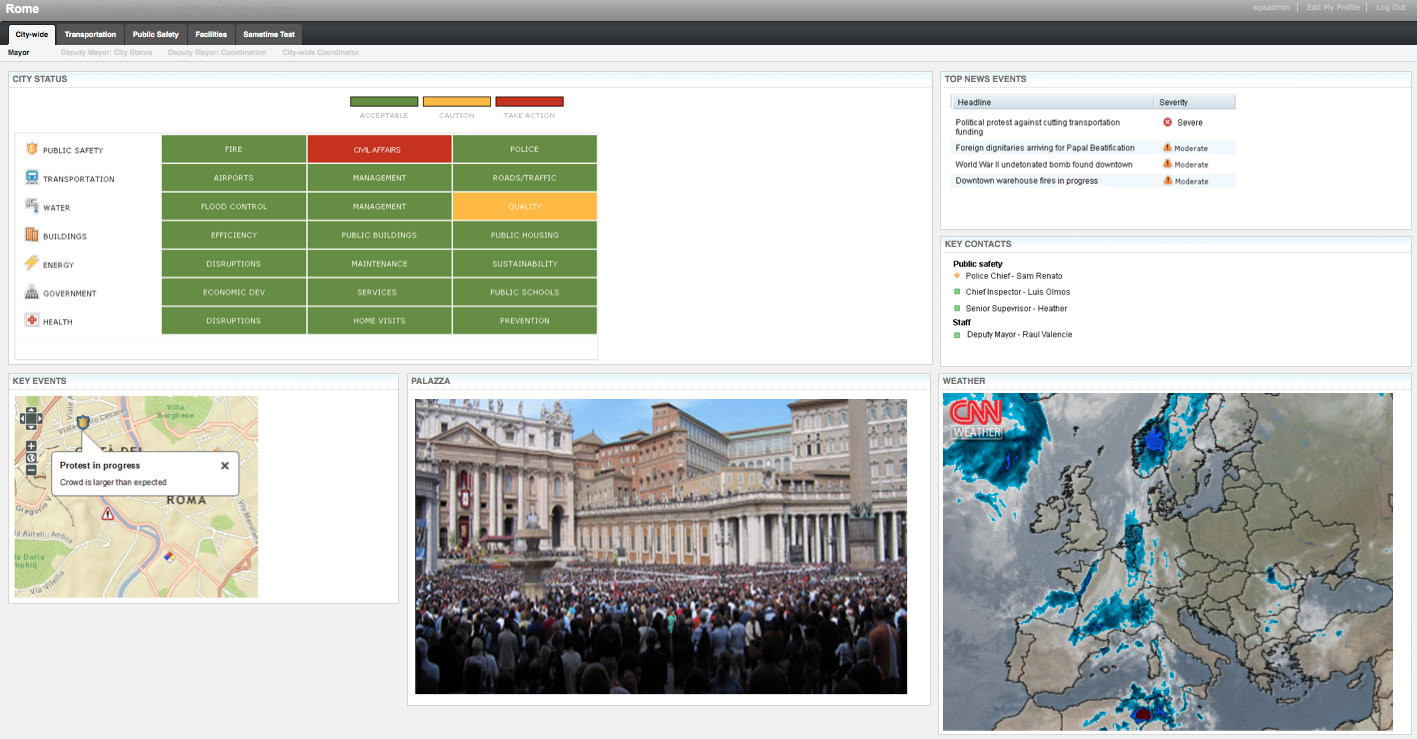The image size is (1417, 739).
Task: Open Edit My Profile
Action: [x=1333, y=7]
